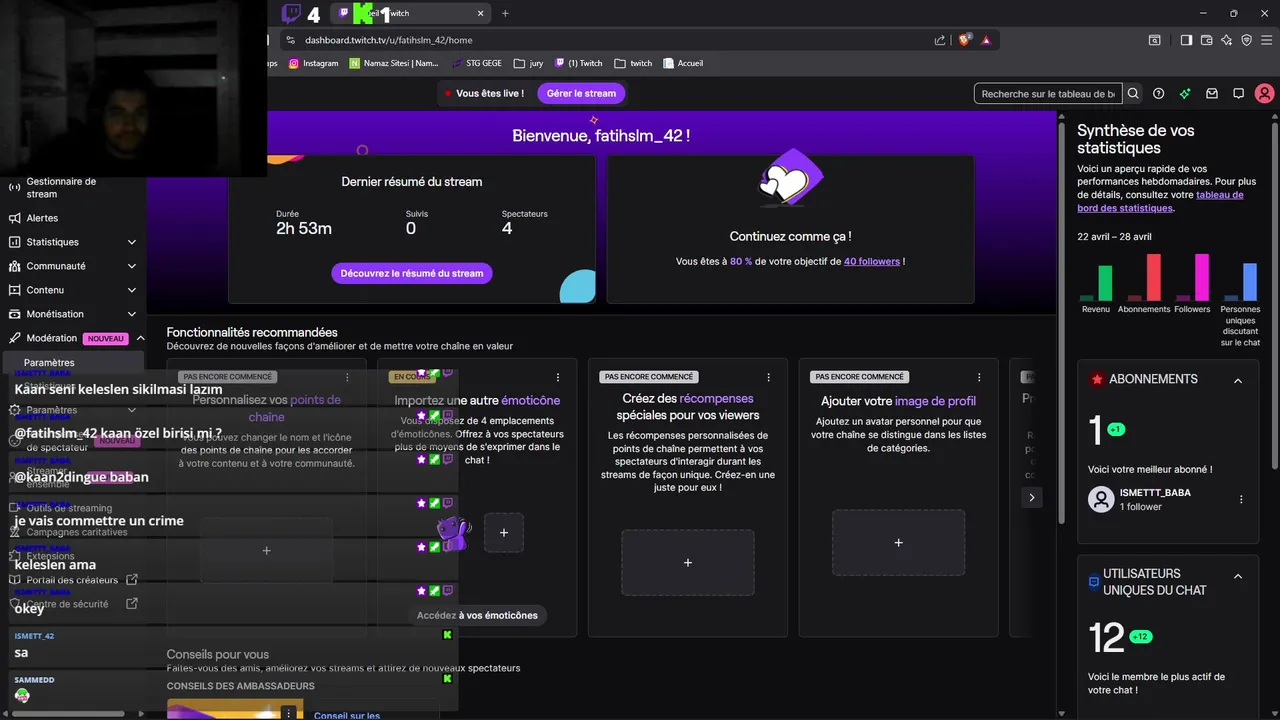Screen dimensions: 1280x720
Task: Open options menu on émoticône card
Action: click(558, 377)
